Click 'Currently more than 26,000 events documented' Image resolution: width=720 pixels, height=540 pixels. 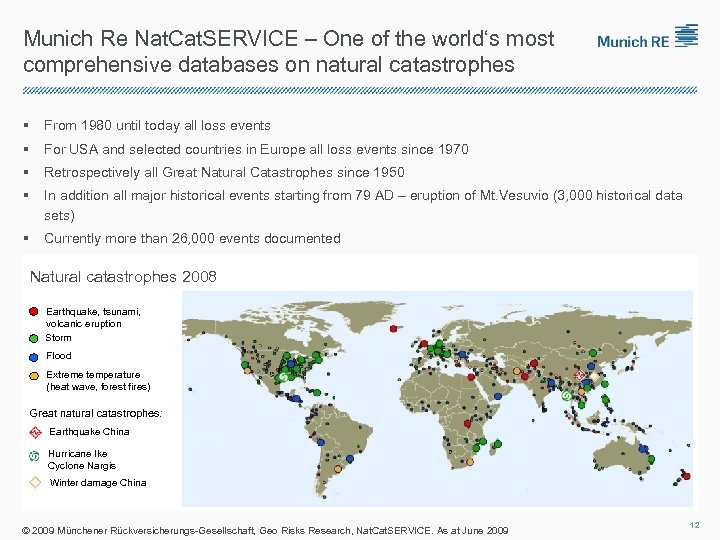(x=192, y=238)
